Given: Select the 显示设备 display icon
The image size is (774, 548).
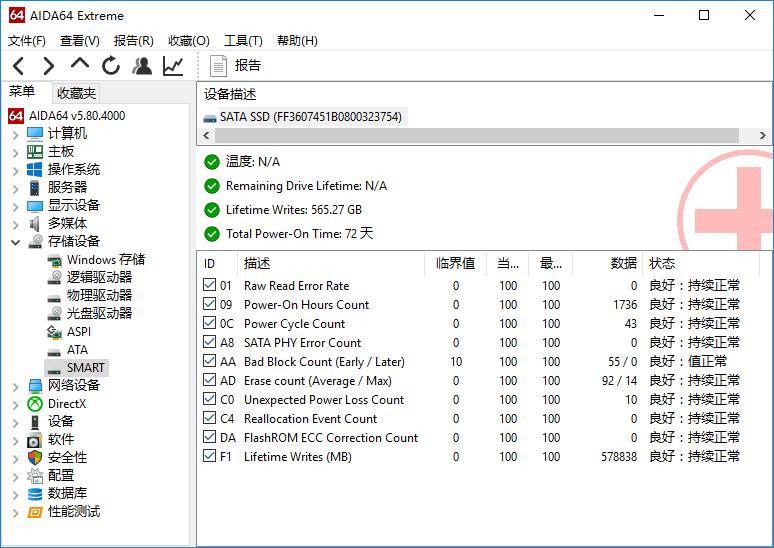Looking at the screenshot, I should pos(35,205).
